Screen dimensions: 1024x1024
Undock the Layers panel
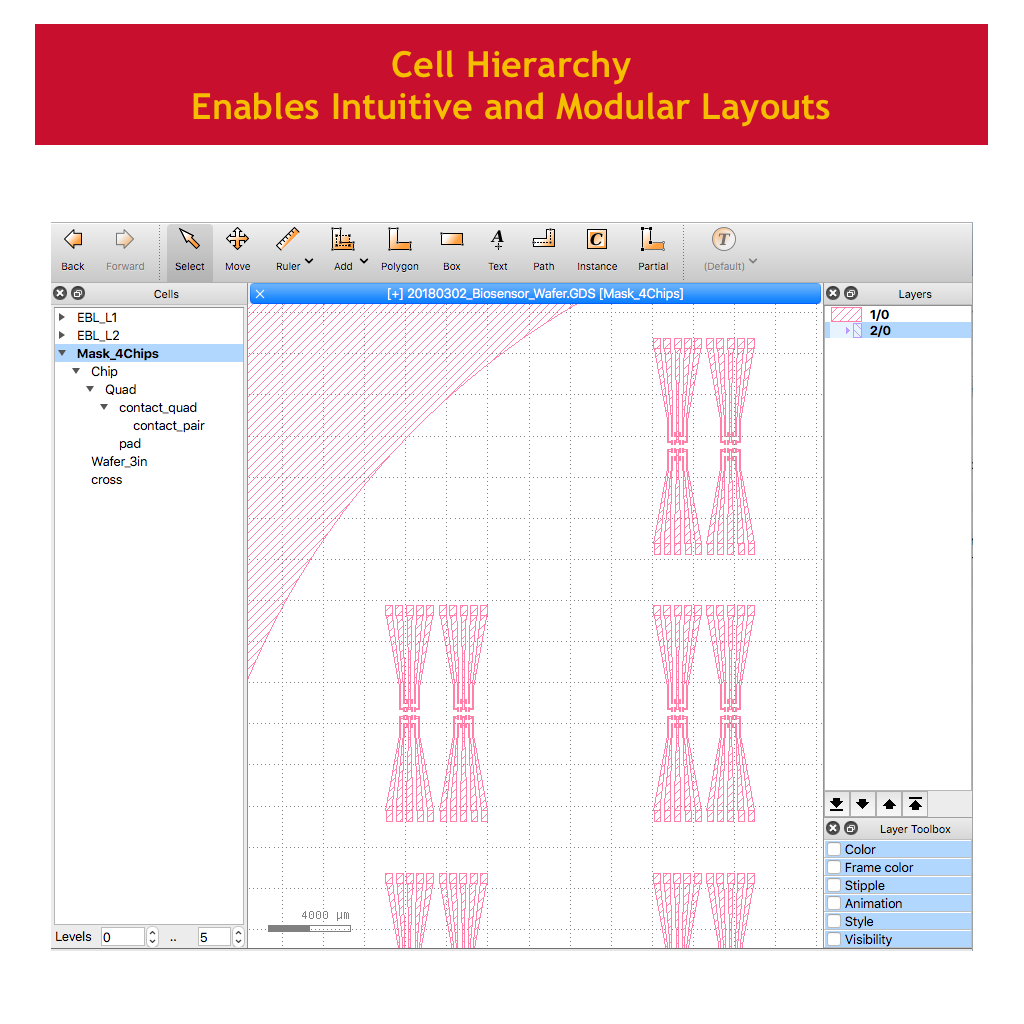point(851,293)
